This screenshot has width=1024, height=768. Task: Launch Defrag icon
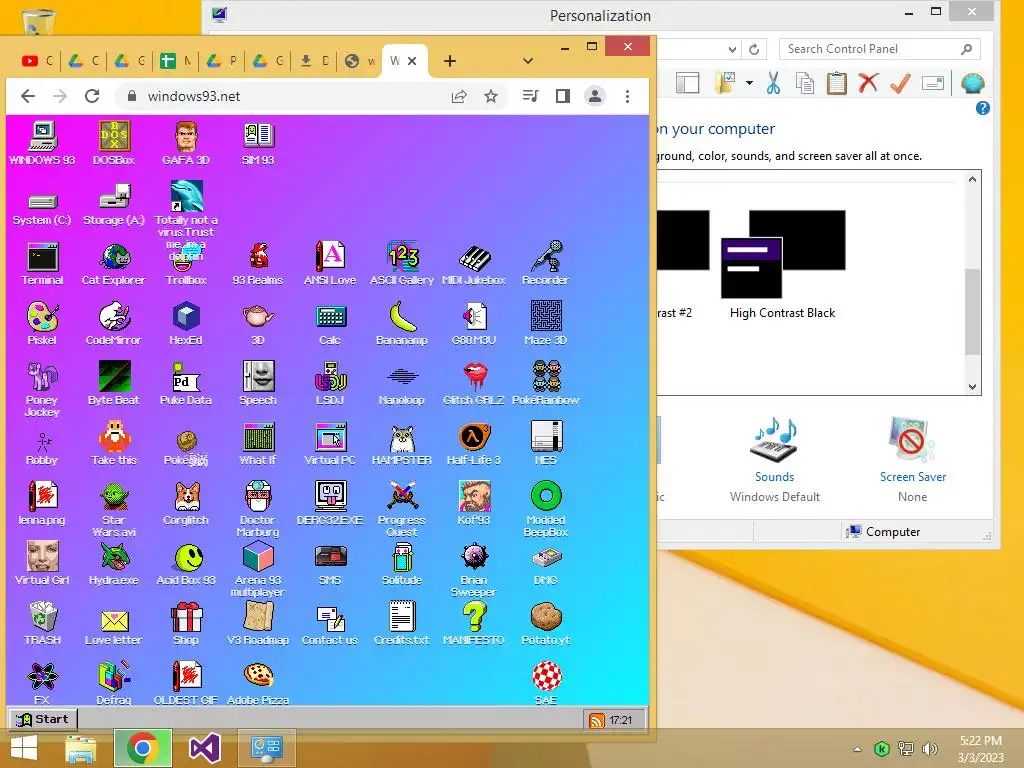[x=114, y=682]
